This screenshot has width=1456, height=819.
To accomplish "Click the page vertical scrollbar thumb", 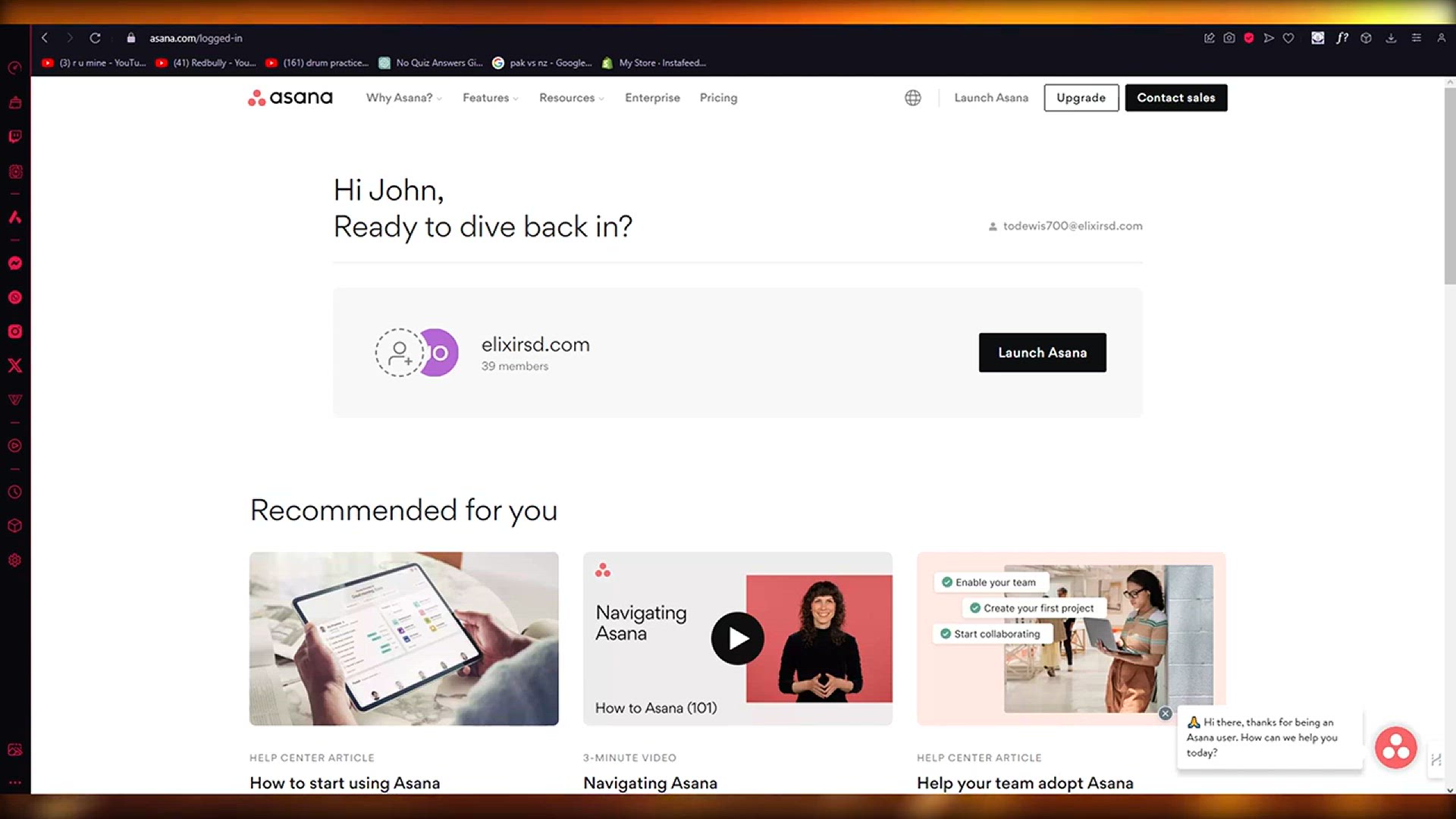I will tap(1450, 186).
